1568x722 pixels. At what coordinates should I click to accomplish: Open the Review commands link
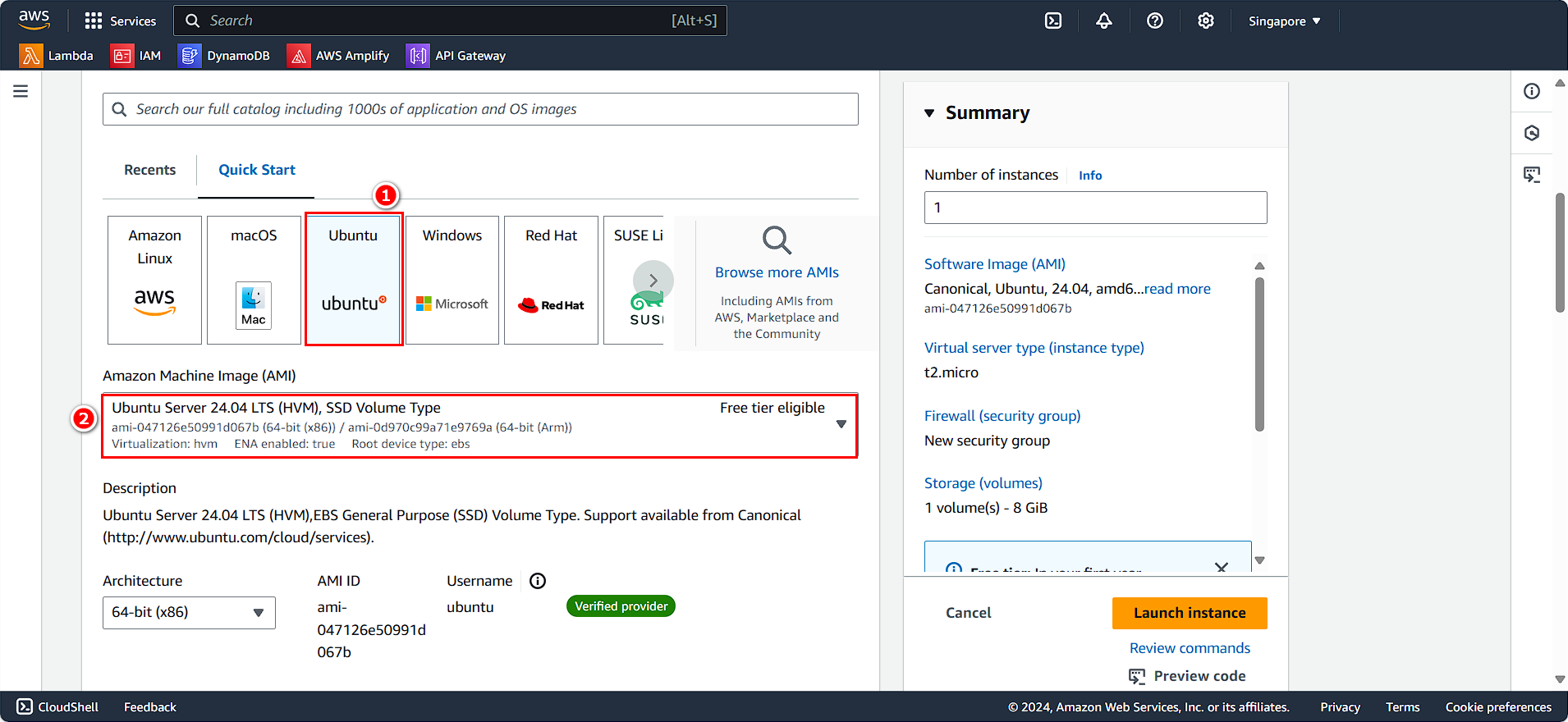point(1190,648)
